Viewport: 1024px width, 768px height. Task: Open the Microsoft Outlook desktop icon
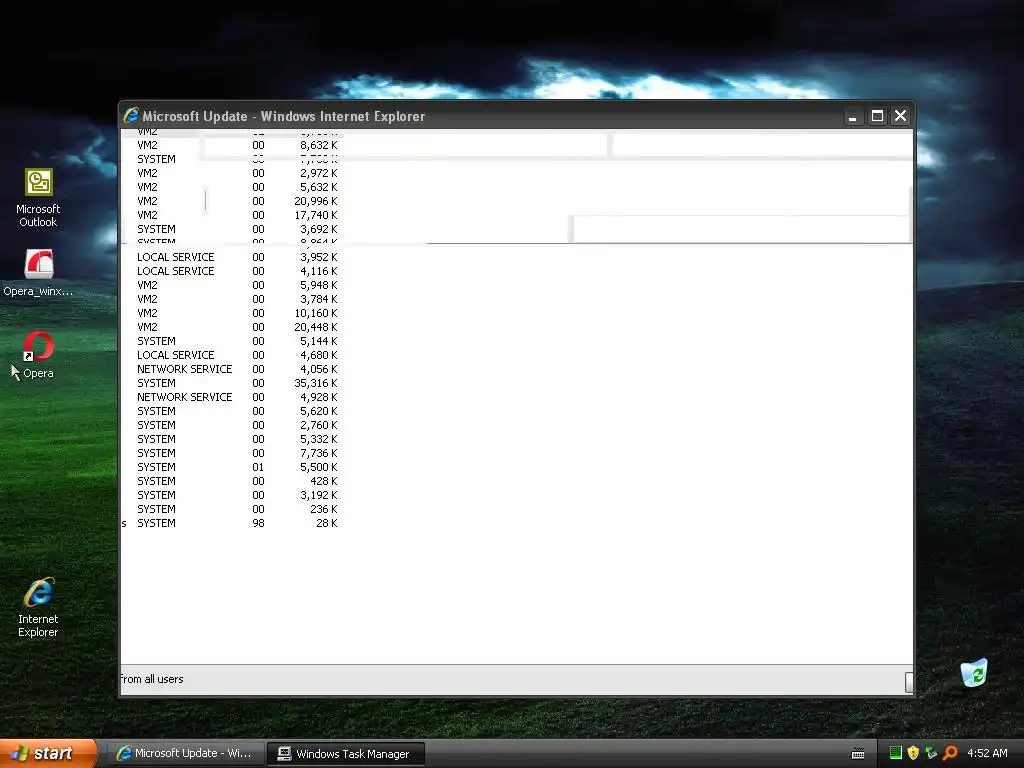click(x=39, y=197)
